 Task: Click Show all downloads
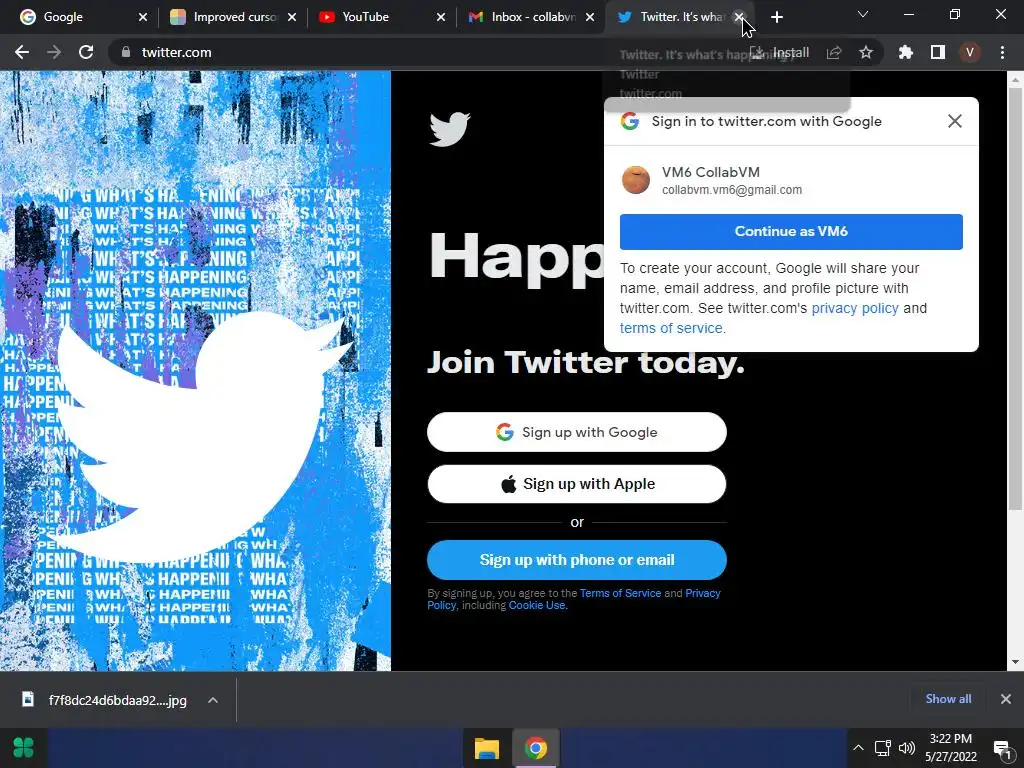click(948, 699)
